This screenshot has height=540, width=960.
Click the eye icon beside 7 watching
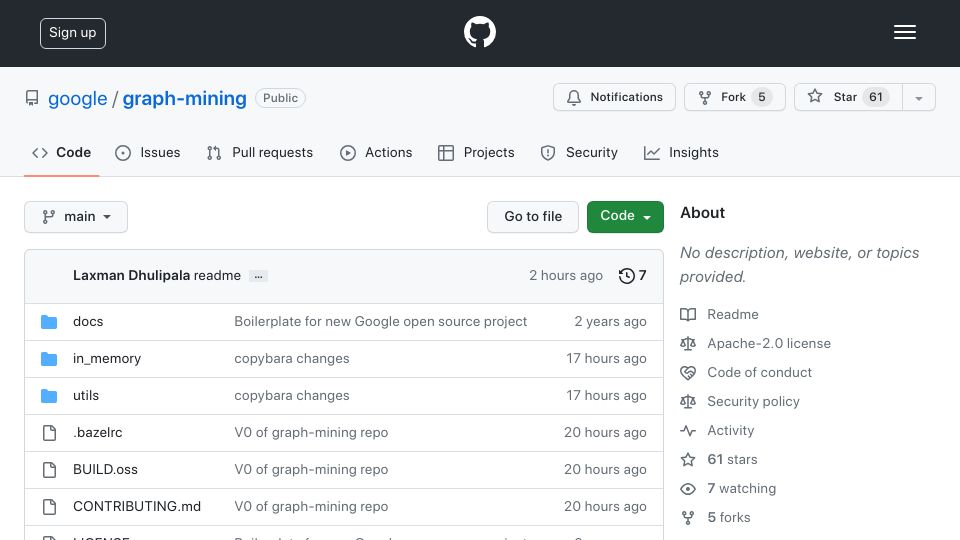tap(688, 489)
